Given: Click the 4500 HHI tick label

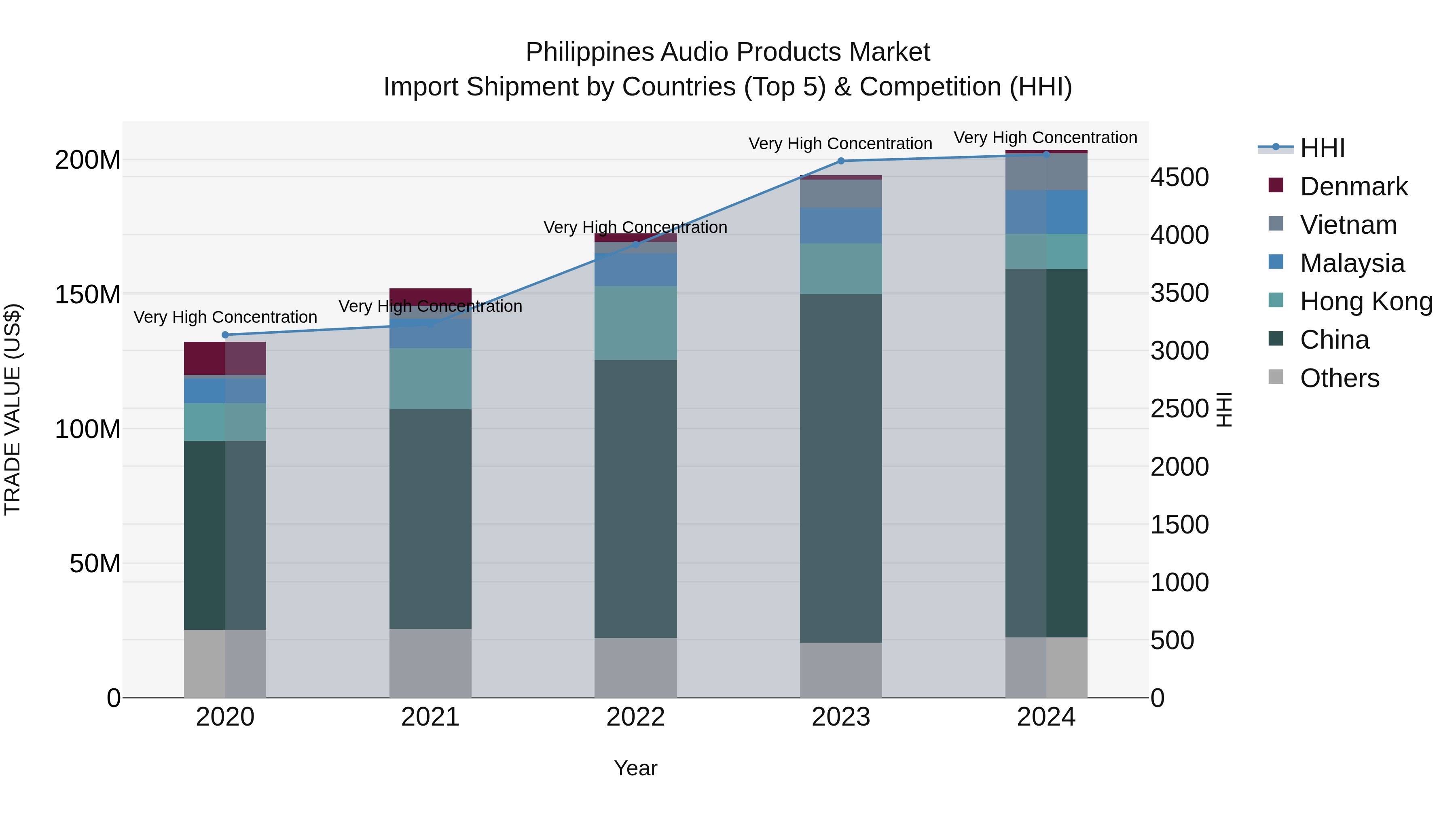Looking at the screenshot, I should (1180, 177).
